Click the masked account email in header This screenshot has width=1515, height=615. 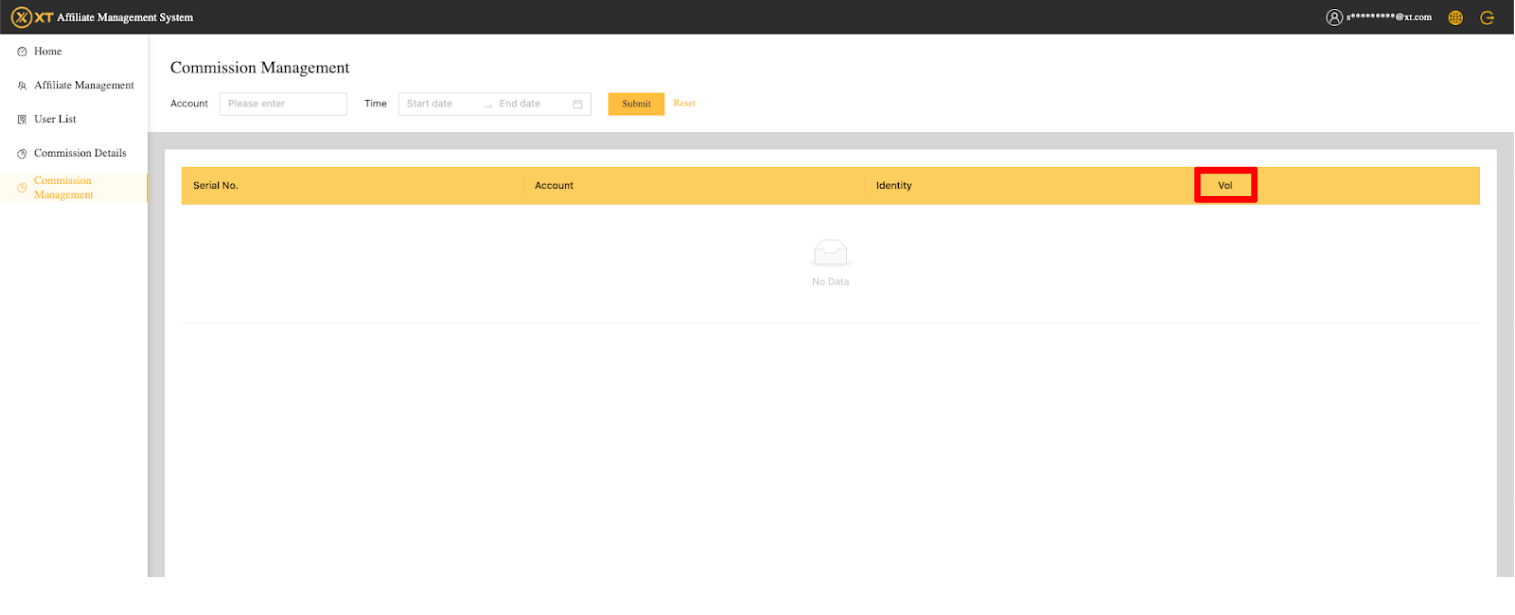click(x=1389, y=17)
